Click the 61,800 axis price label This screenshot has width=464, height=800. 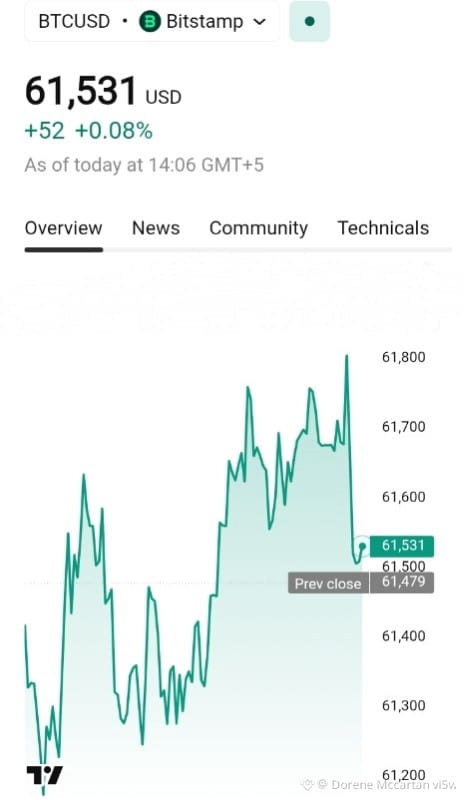click(403, 357)
